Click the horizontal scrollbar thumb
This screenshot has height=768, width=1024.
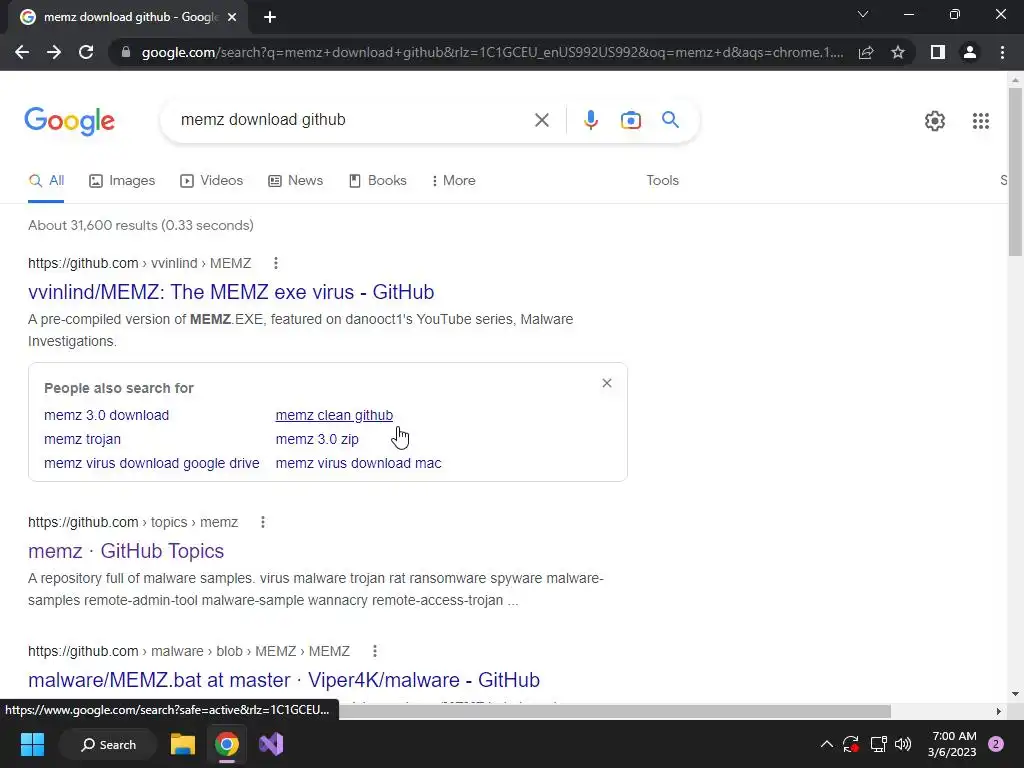614,711
